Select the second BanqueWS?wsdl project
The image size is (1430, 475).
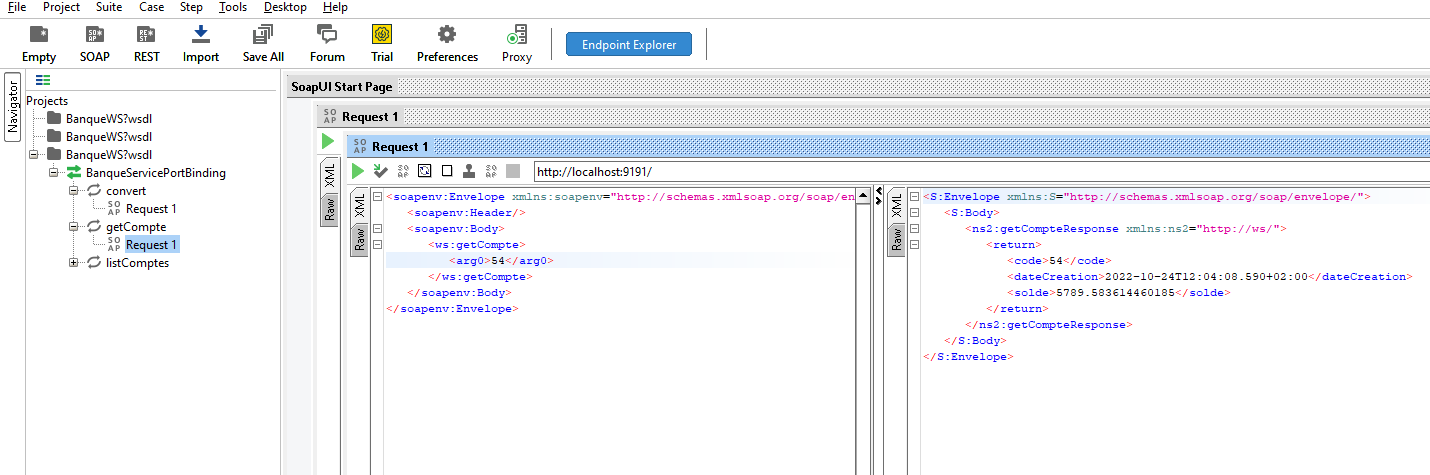click(108, 137)
